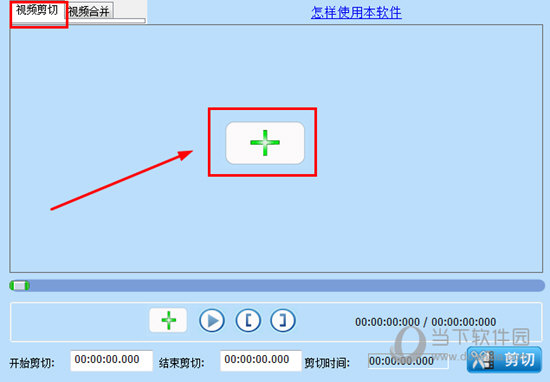Click the 结束剪切 label
Viewport: 550px width, 382px height.
point(182,363)
